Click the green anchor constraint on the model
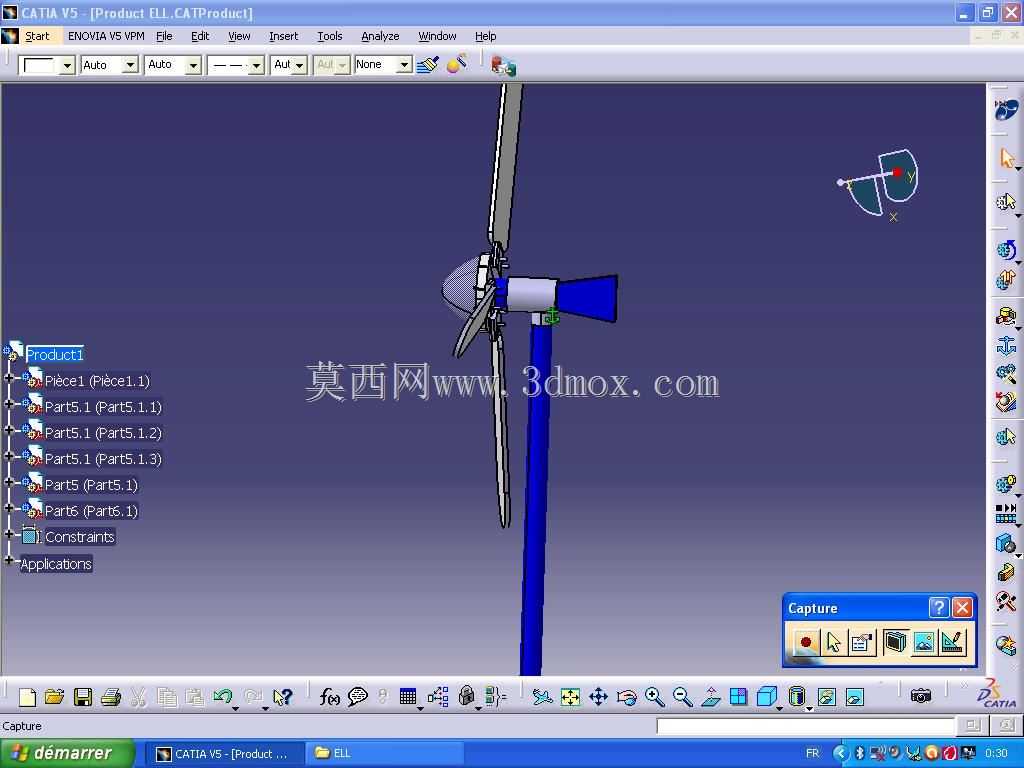 pos(552,316)
